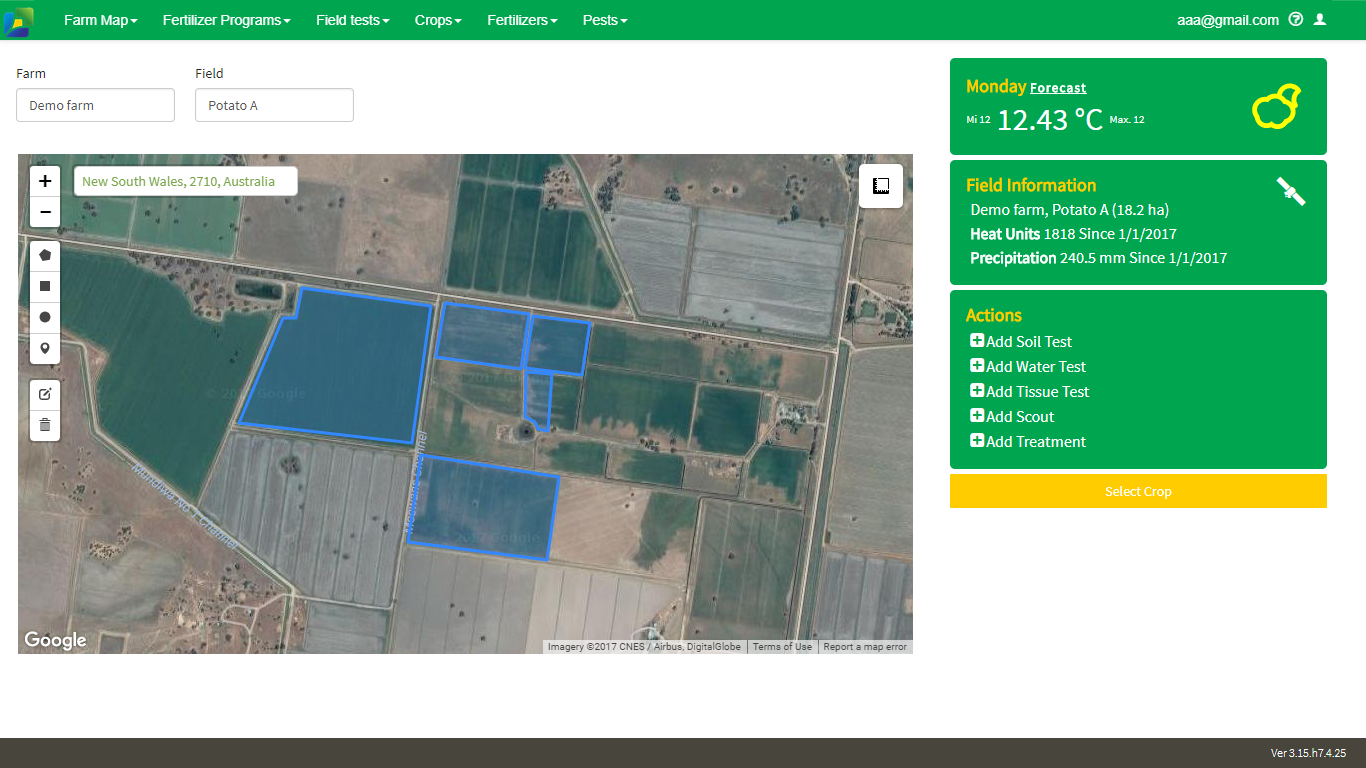Click the cloudy weather icon
Image resolution: width=1366 pixels, height=768 pixels.
point(1276,106)
